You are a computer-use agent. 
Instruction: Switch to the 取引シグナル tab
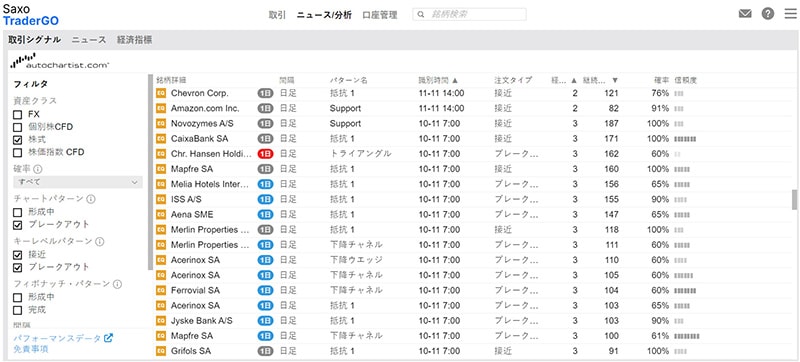pyautogui.click(x=34, y=40)
